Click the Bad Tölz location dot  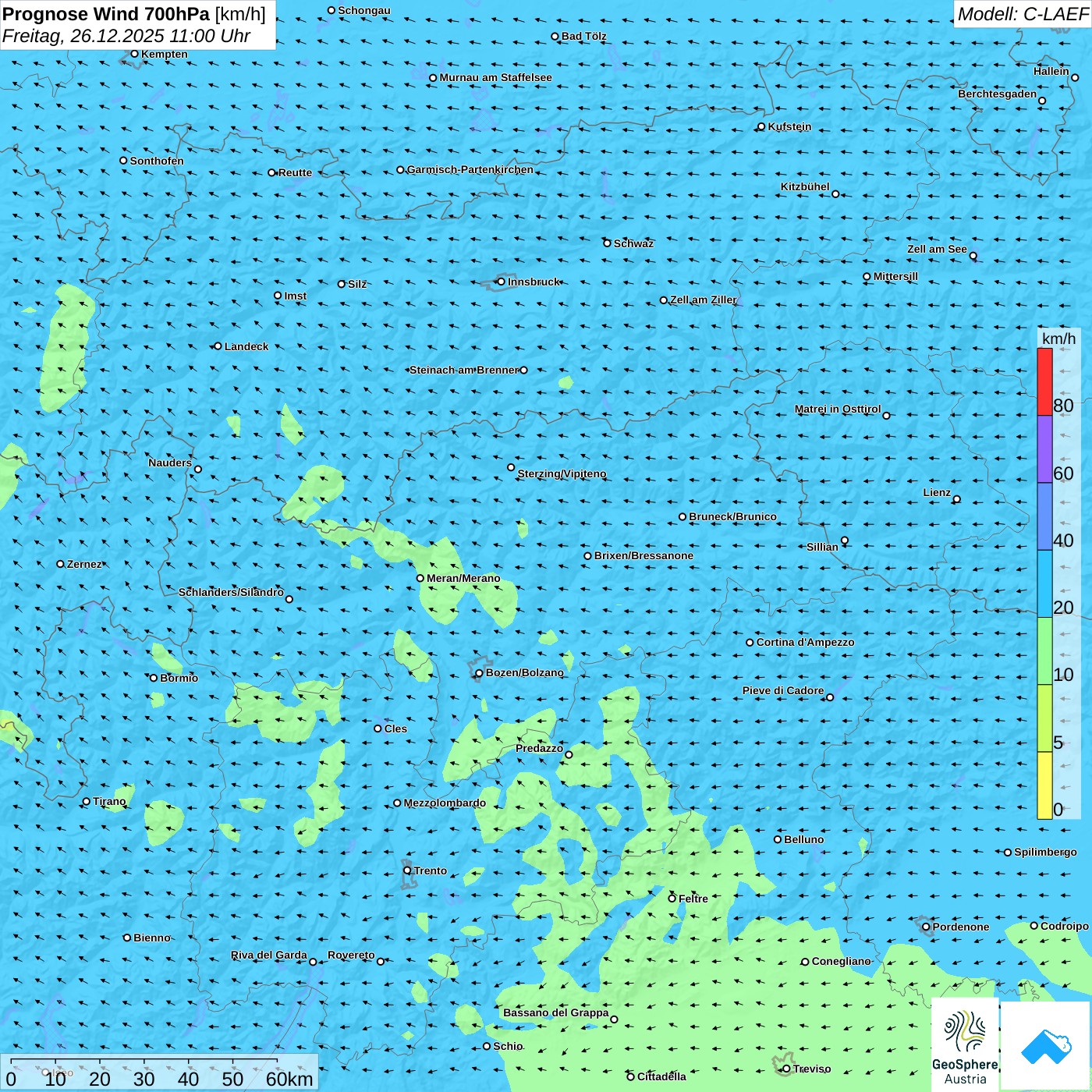point(555,36)
